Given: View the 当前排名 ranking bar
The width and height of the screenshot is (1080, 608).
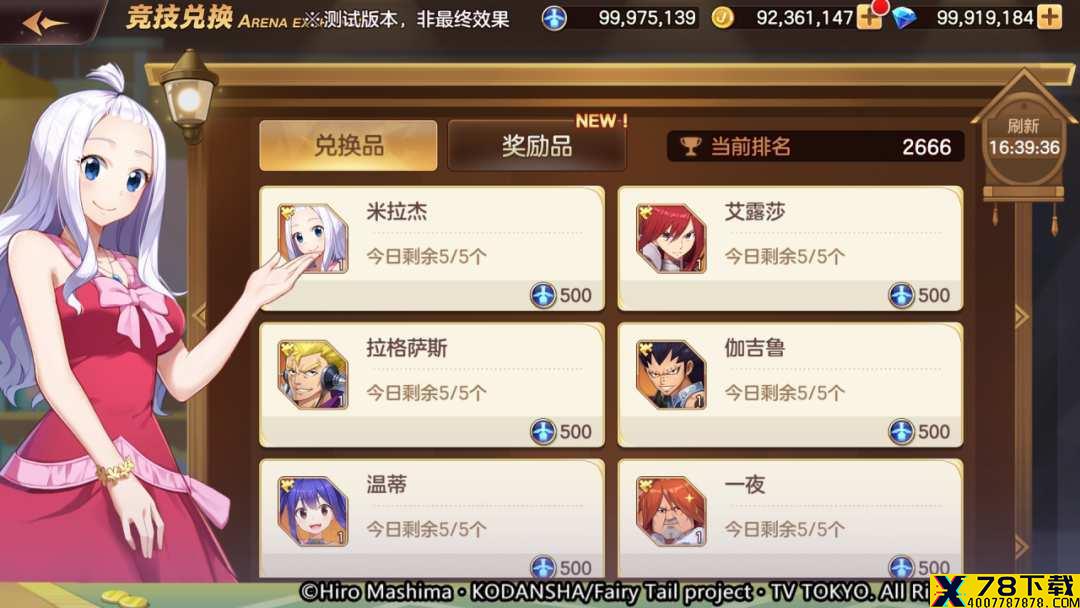Looking at the screenshot, I should [816, 146].
